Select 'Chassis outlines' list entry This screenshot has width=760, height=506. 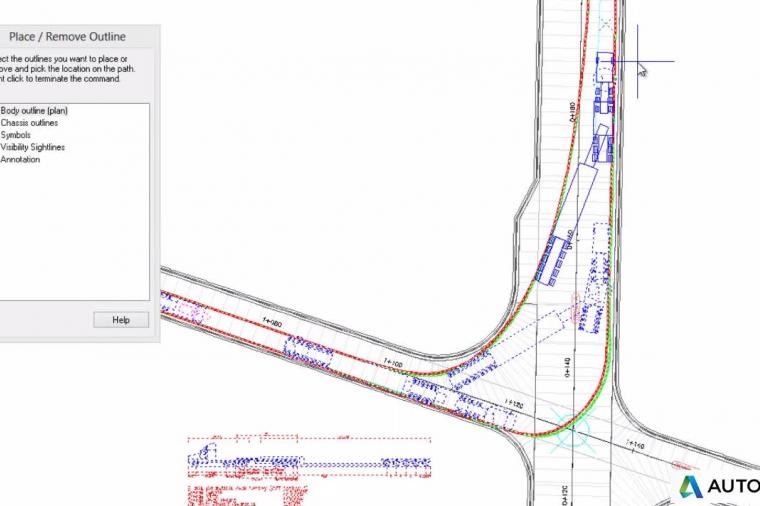point(30,123)
